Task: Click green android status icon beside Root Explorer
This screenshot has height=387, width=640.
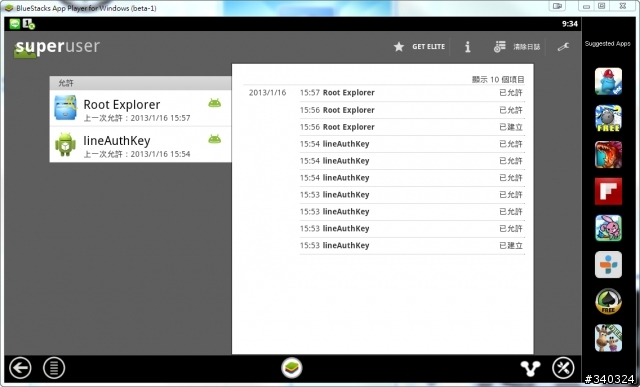Action: coord(214,103)
